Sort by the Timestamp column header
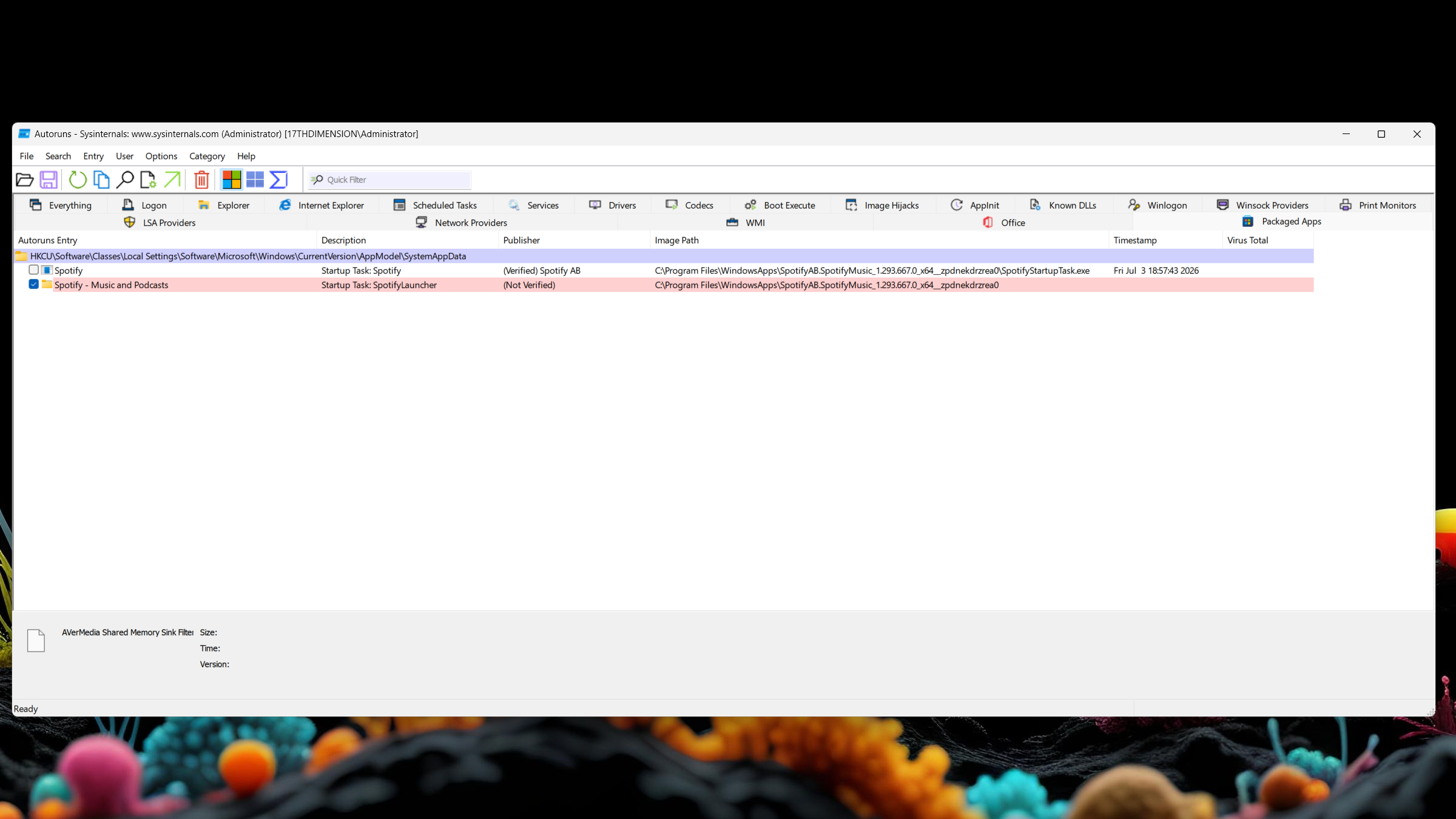 [1166, 240]
